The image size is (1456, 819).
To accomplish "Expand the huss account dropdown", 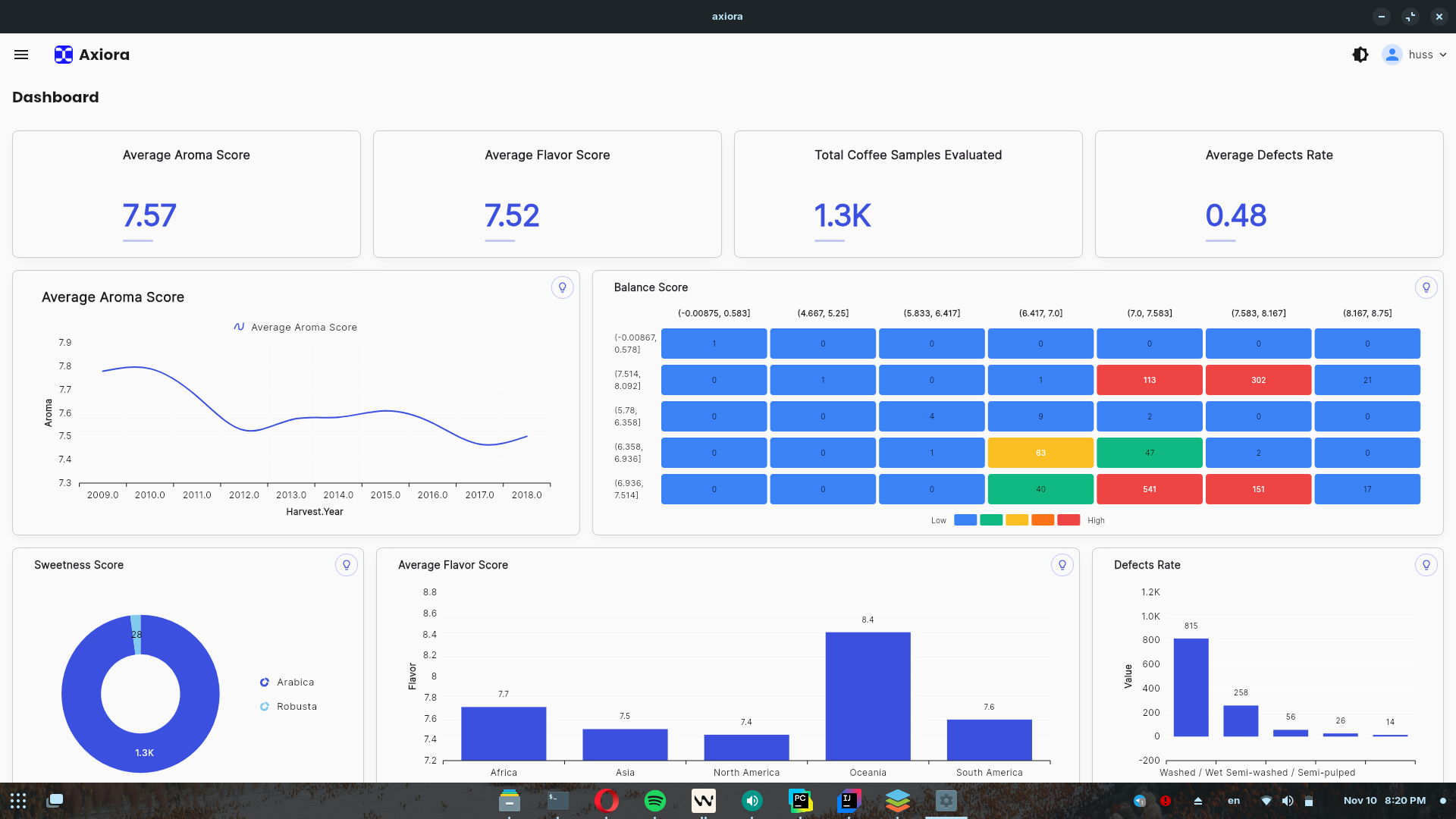I will pos(1443,54).
